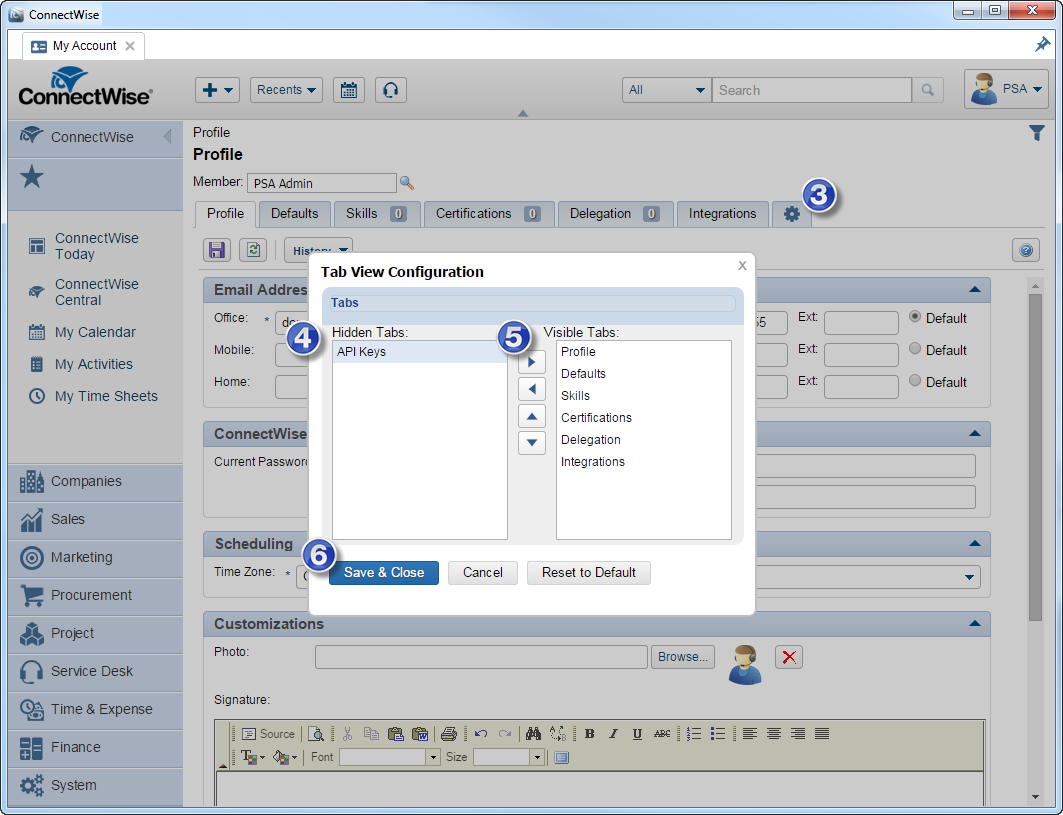This screenshot has height=815, width=1063.
Task: Open the Time Zone dropdown arrow
Action: pos(969,578)
